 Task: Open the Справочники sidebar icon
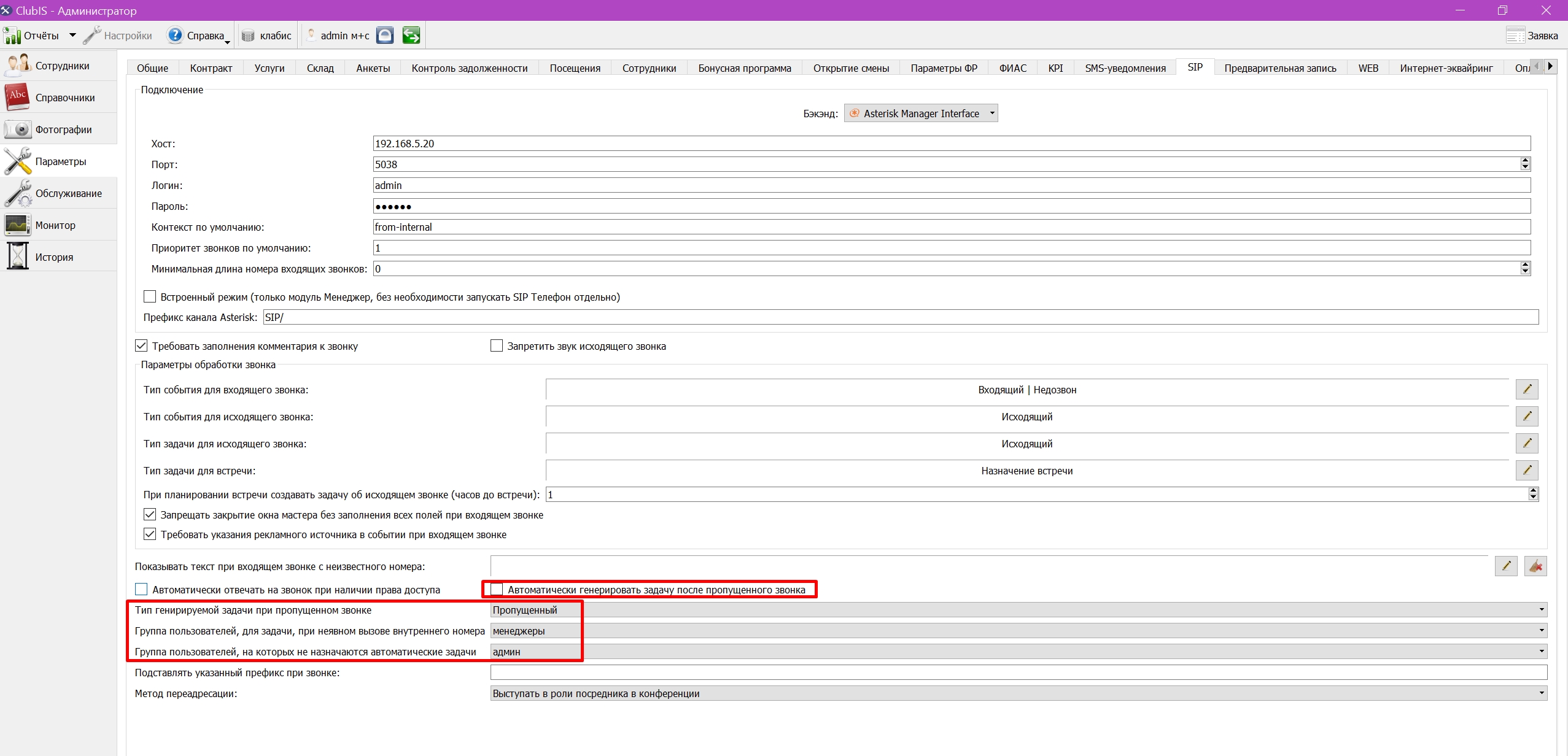click(x=17, y=97)
